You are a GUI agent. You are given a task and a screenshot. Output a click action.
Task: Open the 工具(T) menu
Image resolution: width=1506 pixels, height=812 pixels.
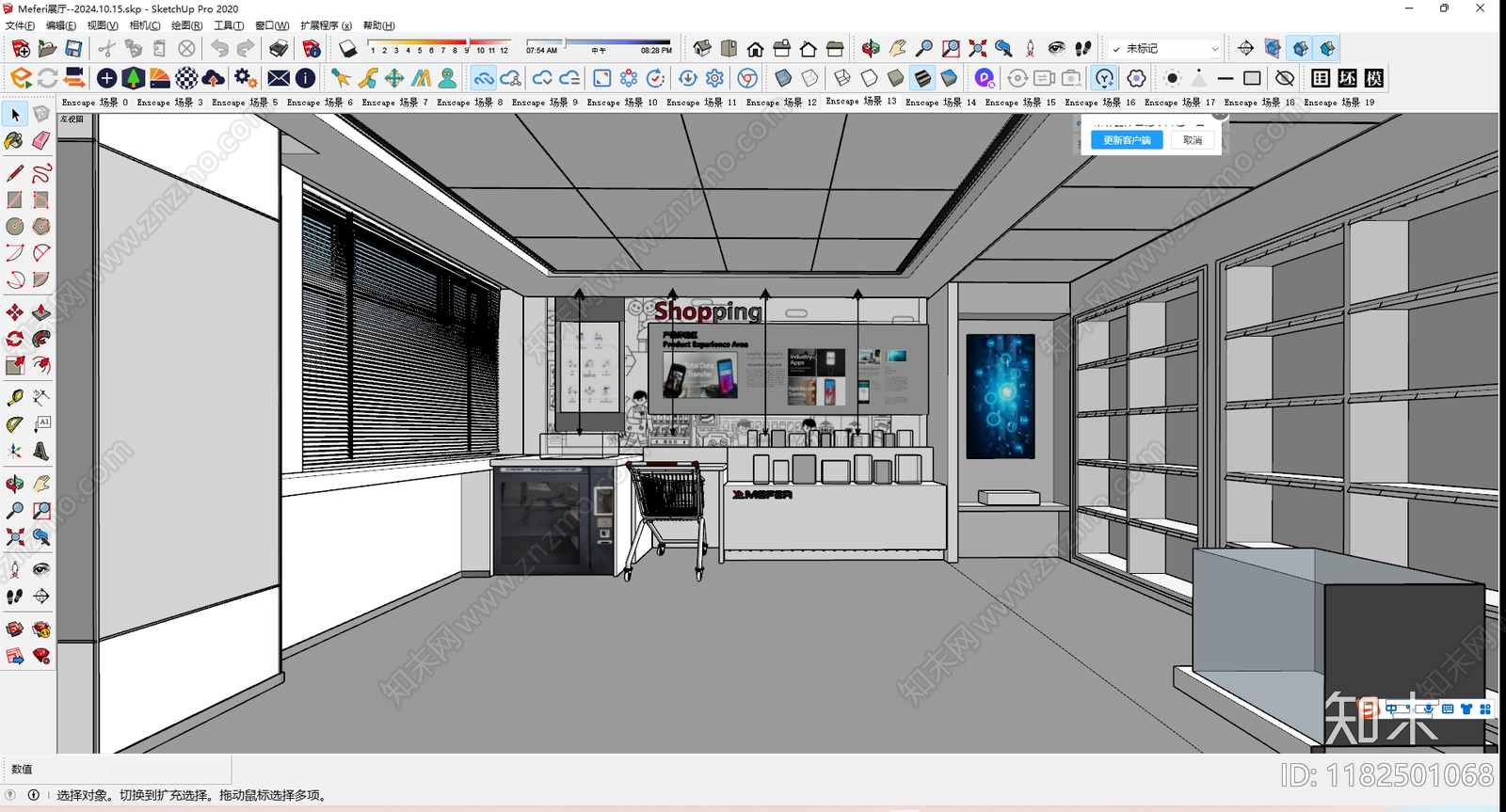(x=229, y=25)
